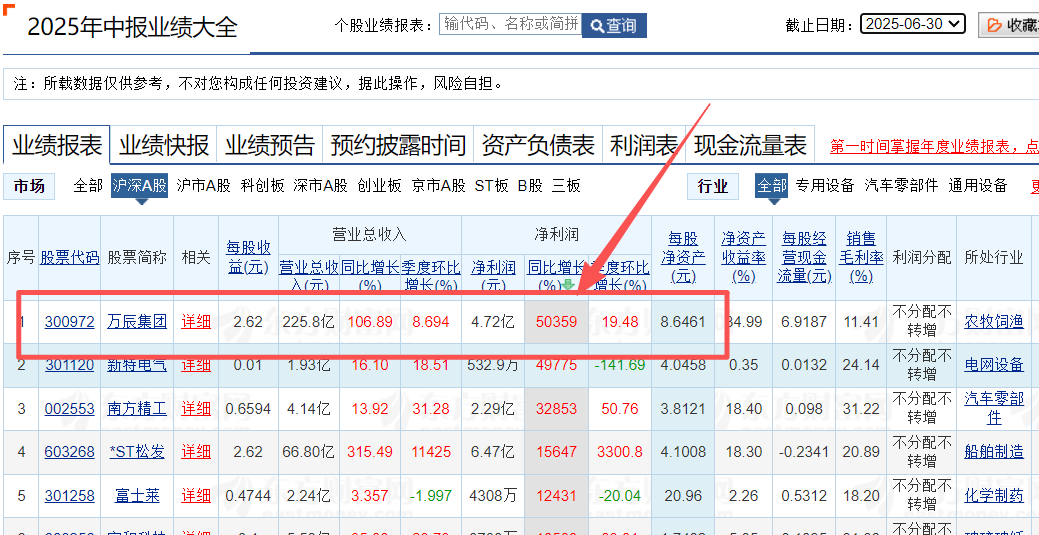Screen dimensions: 1039x535
Task: Open stock code 301258 link
Action: point(70,495)
